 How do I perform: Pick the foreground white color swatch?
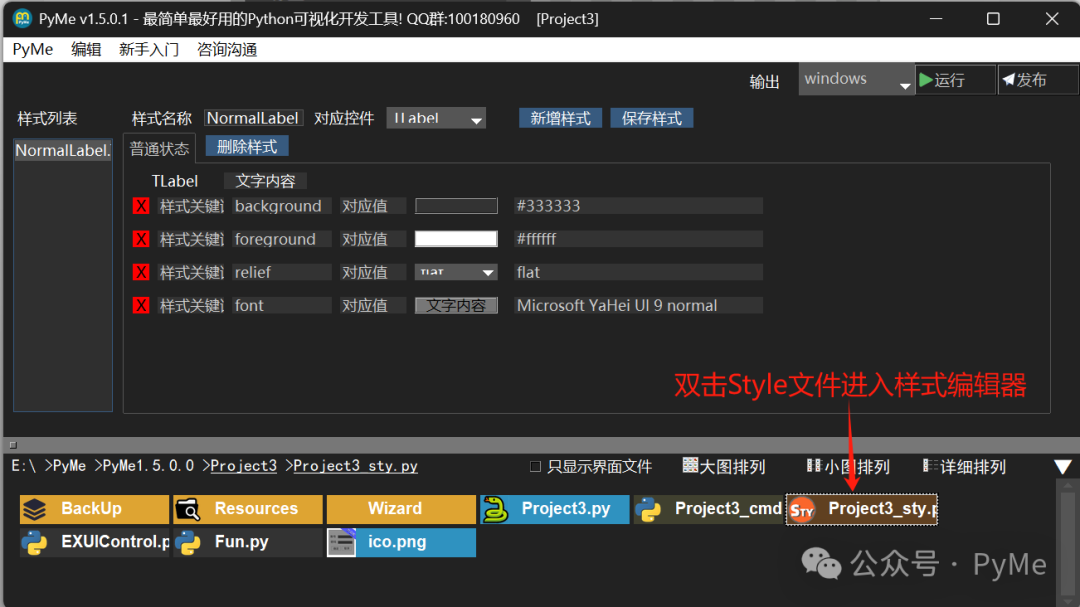(x=456, y=239)
